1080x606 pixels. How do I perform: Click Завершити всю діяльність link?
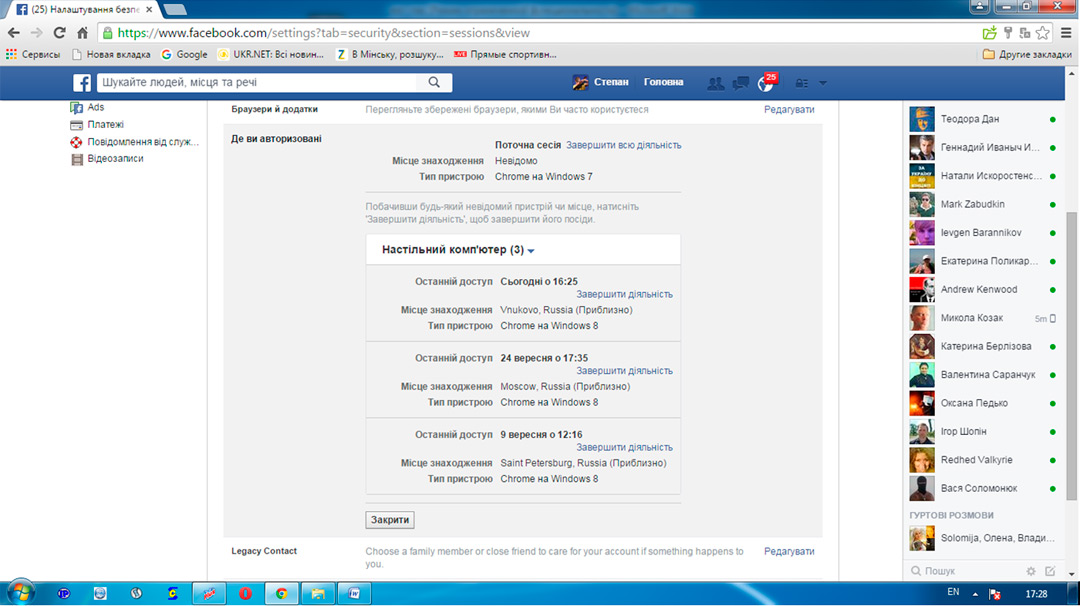(x=623, y=145)
